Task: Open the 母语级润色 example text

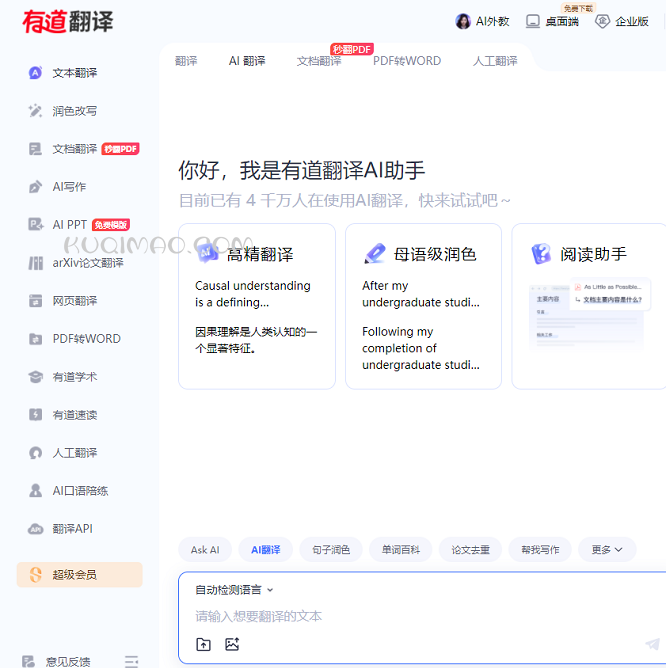Action: [421, 325]
